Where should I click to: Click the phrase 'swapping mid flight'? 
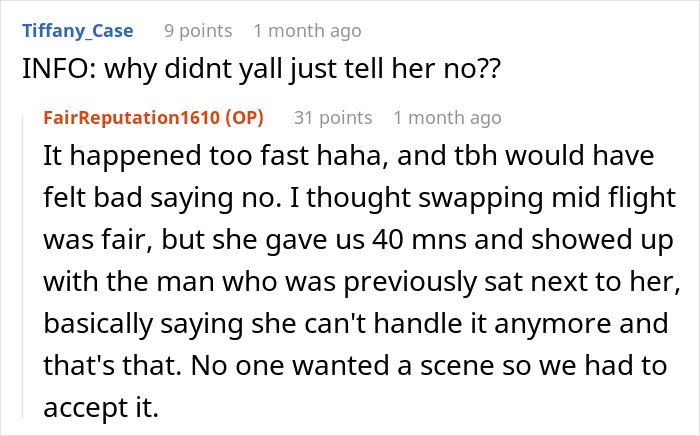[546, 198]
